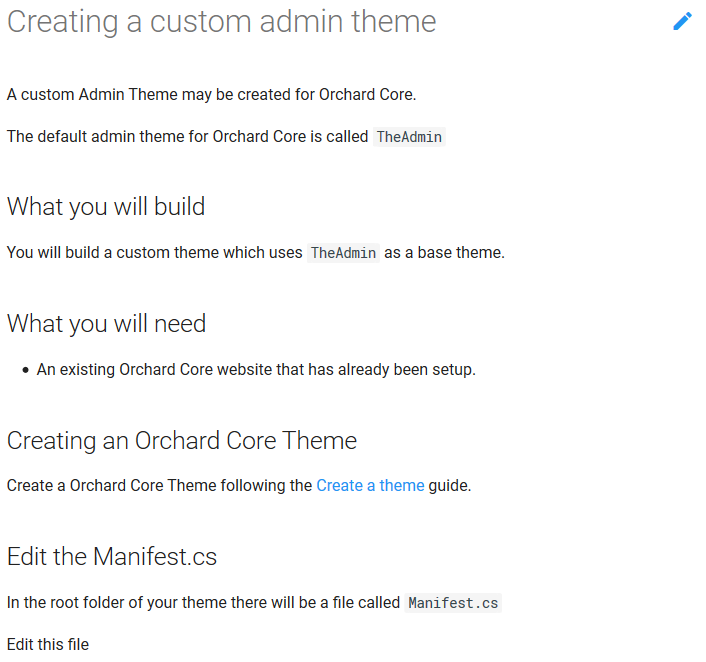Image resolution: width=706 pixels, height=662 pixels.
Task: Click the 'What you will need' heading
Action: (x=107, y=323)
